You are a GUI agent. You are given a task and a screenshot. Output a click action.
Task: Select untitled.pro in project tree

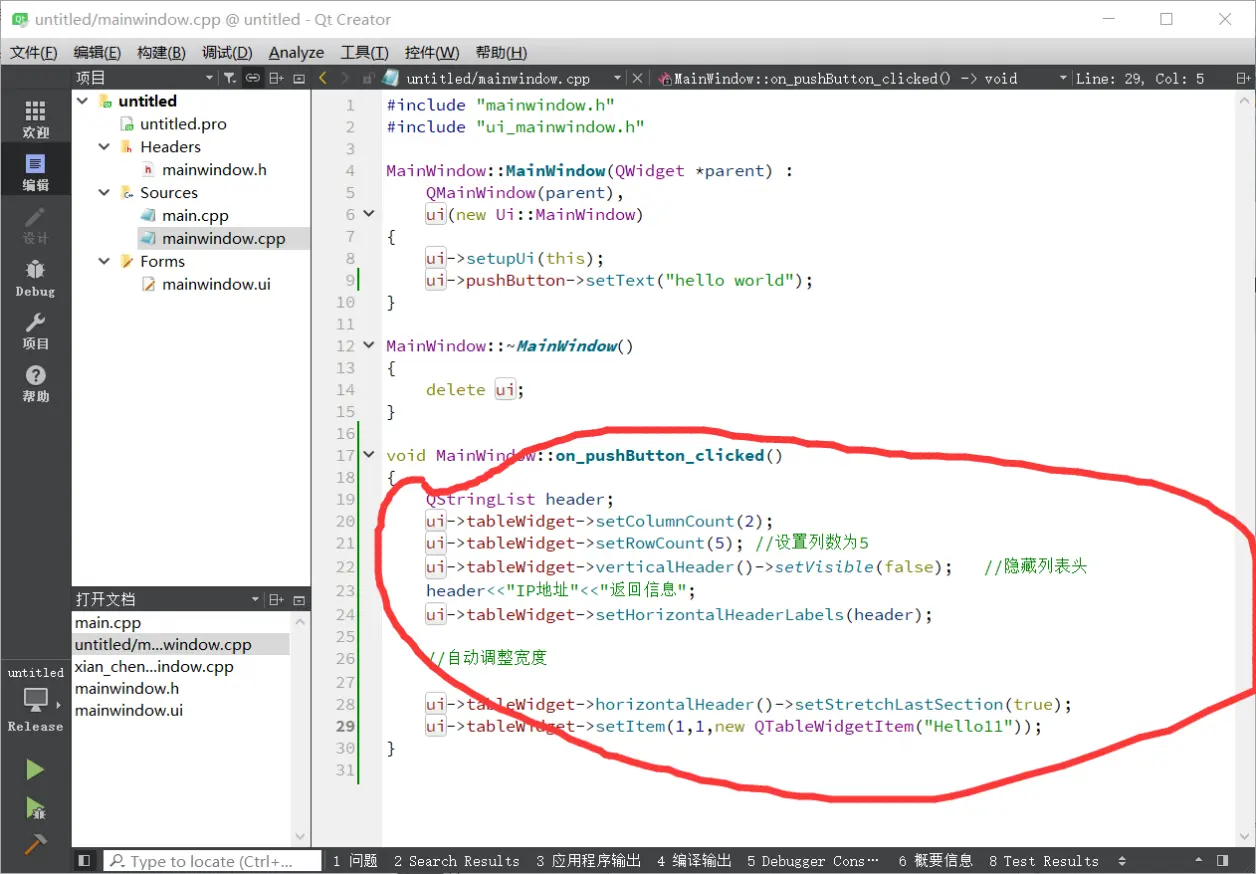[183, 124]
